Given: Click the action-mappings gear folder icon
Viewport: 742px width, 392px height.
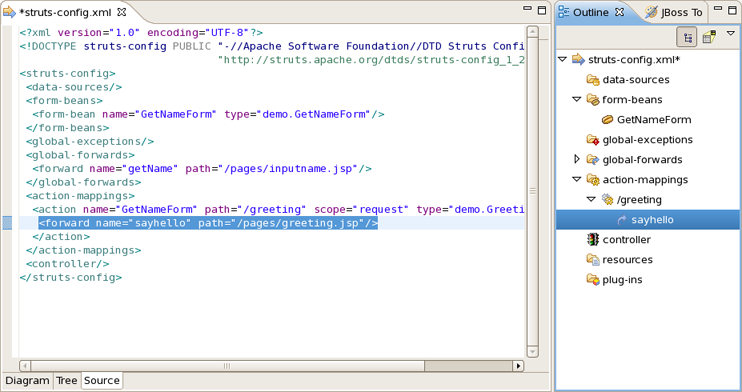Looking at the screenshot, I should [x=593, y=179].
